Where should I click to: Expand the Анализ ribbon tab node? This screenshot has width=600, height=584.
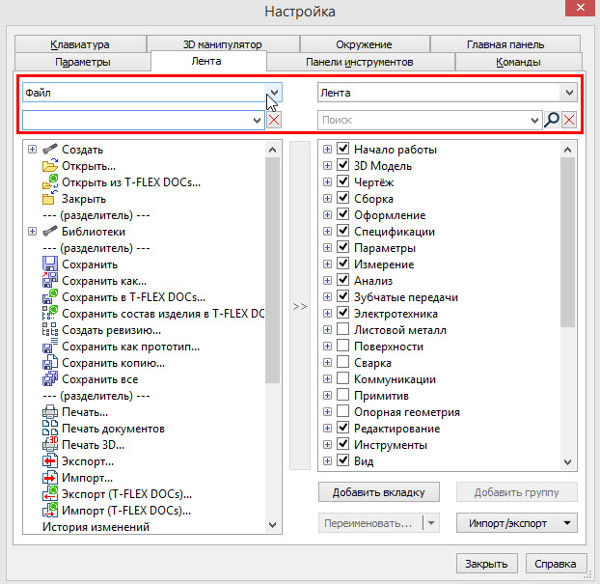pyautogui.click(x=327, y=281)
